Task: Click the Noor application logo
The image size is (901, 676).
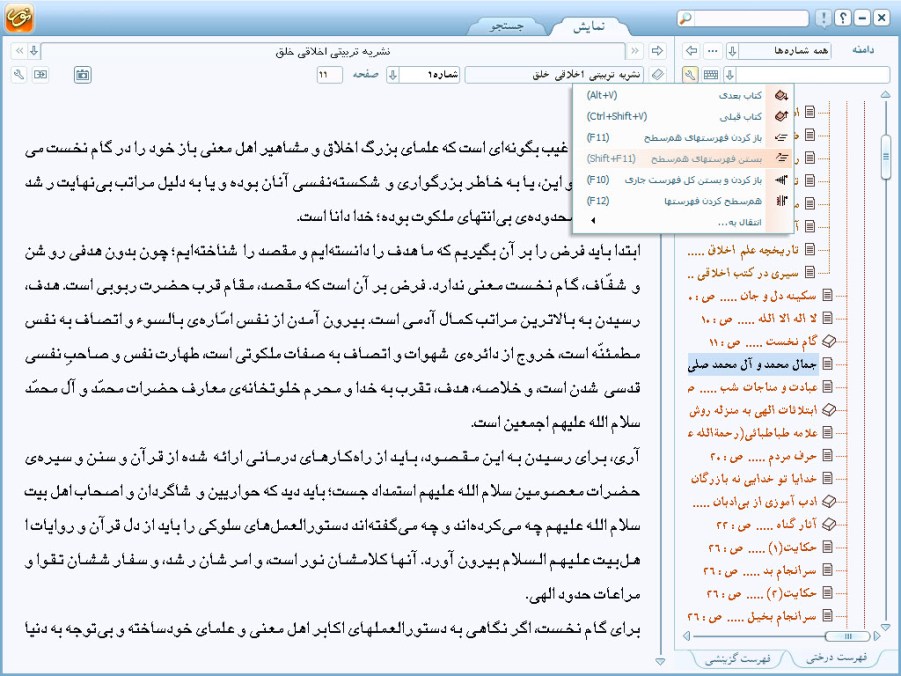Action: (x=20, y=18)
